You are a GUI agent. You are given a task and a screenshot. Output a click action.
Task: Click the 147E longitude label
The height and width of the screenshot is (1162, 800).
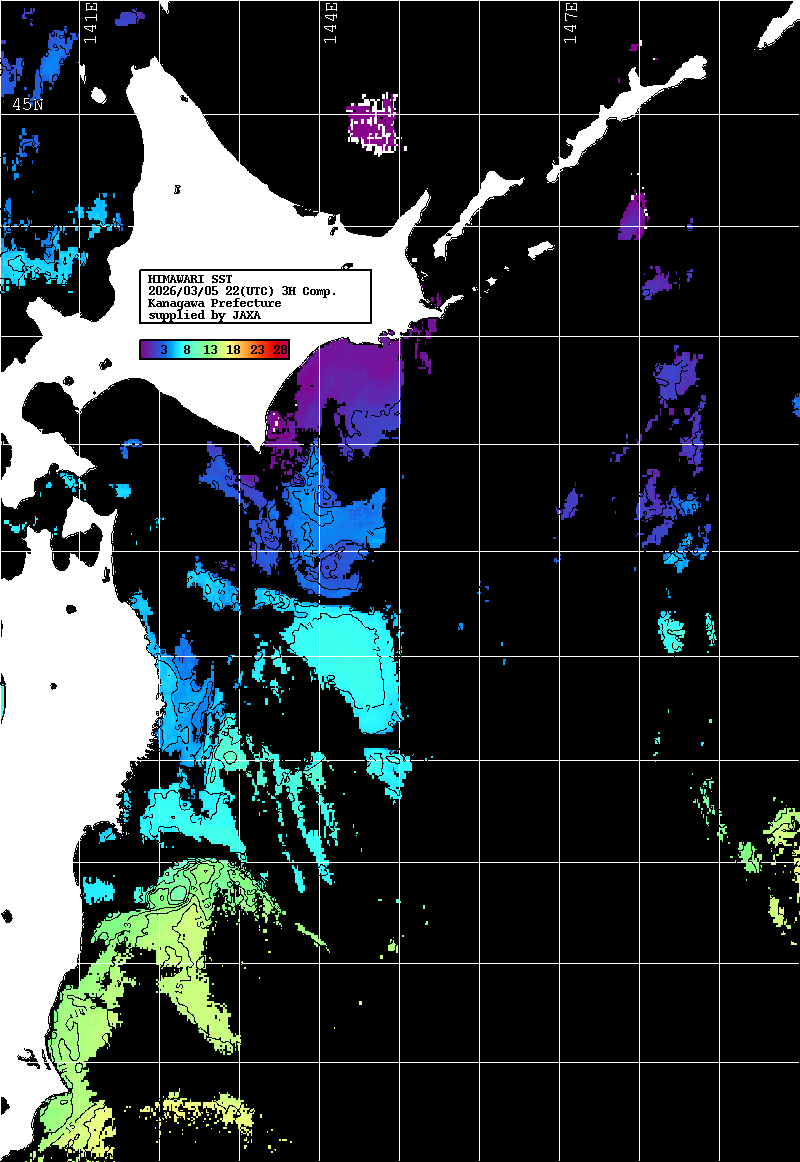click(571, 20)
